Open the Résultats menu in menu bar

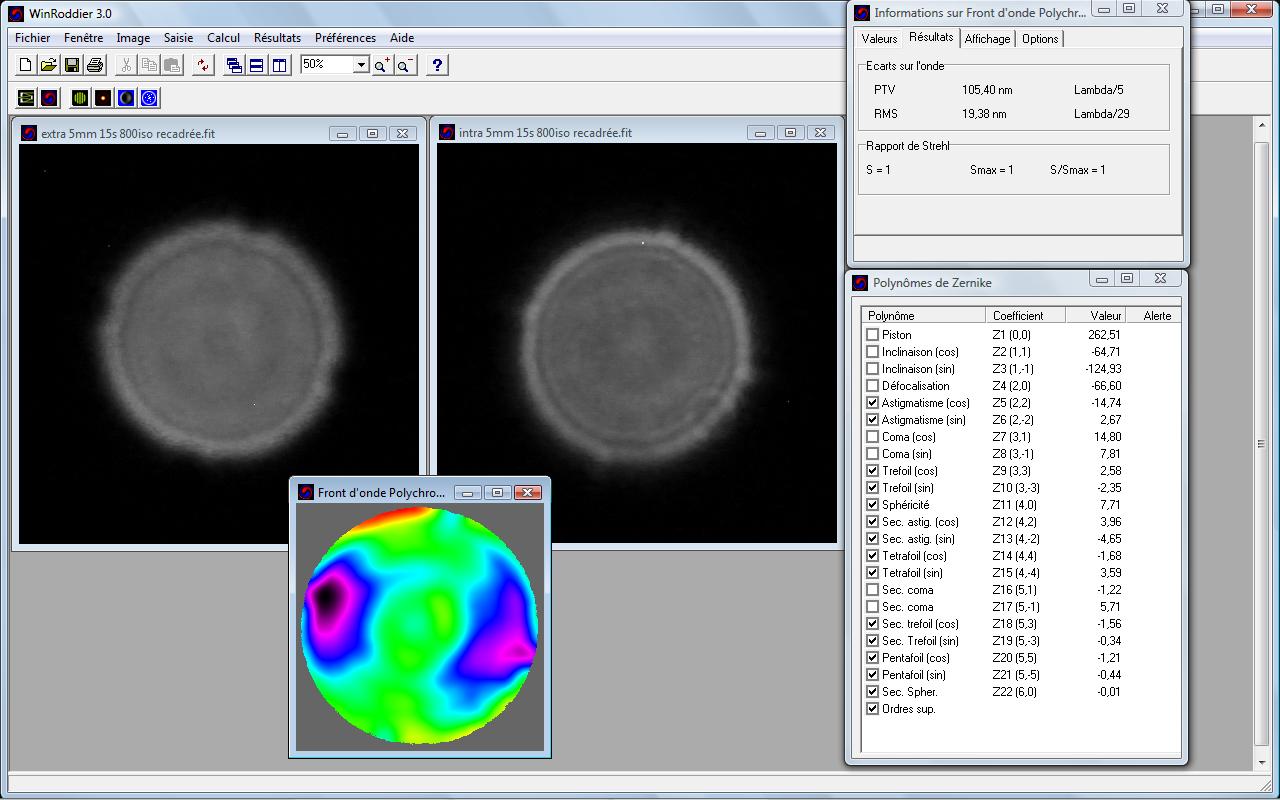point(277,38)
